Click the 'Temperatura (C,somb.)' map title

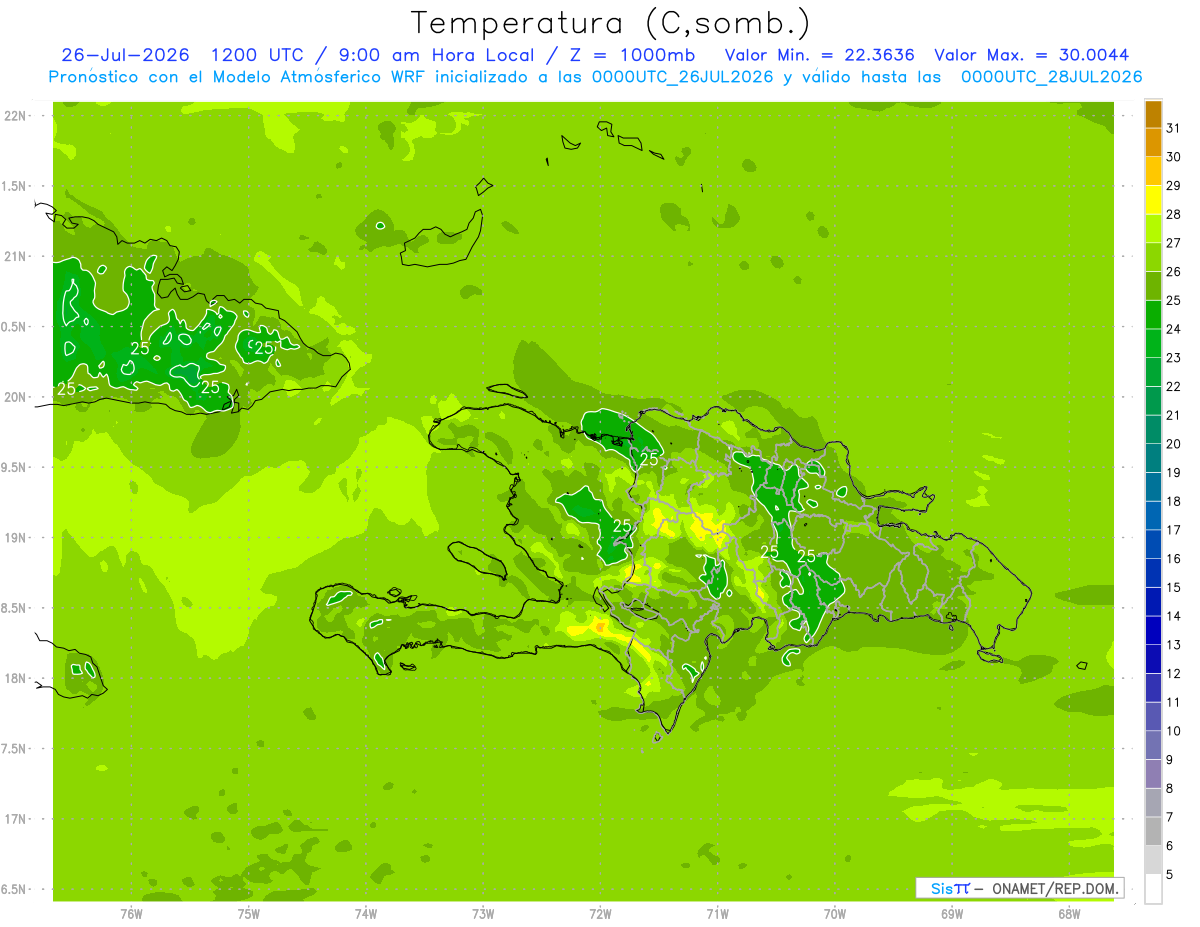click(610, 23)
